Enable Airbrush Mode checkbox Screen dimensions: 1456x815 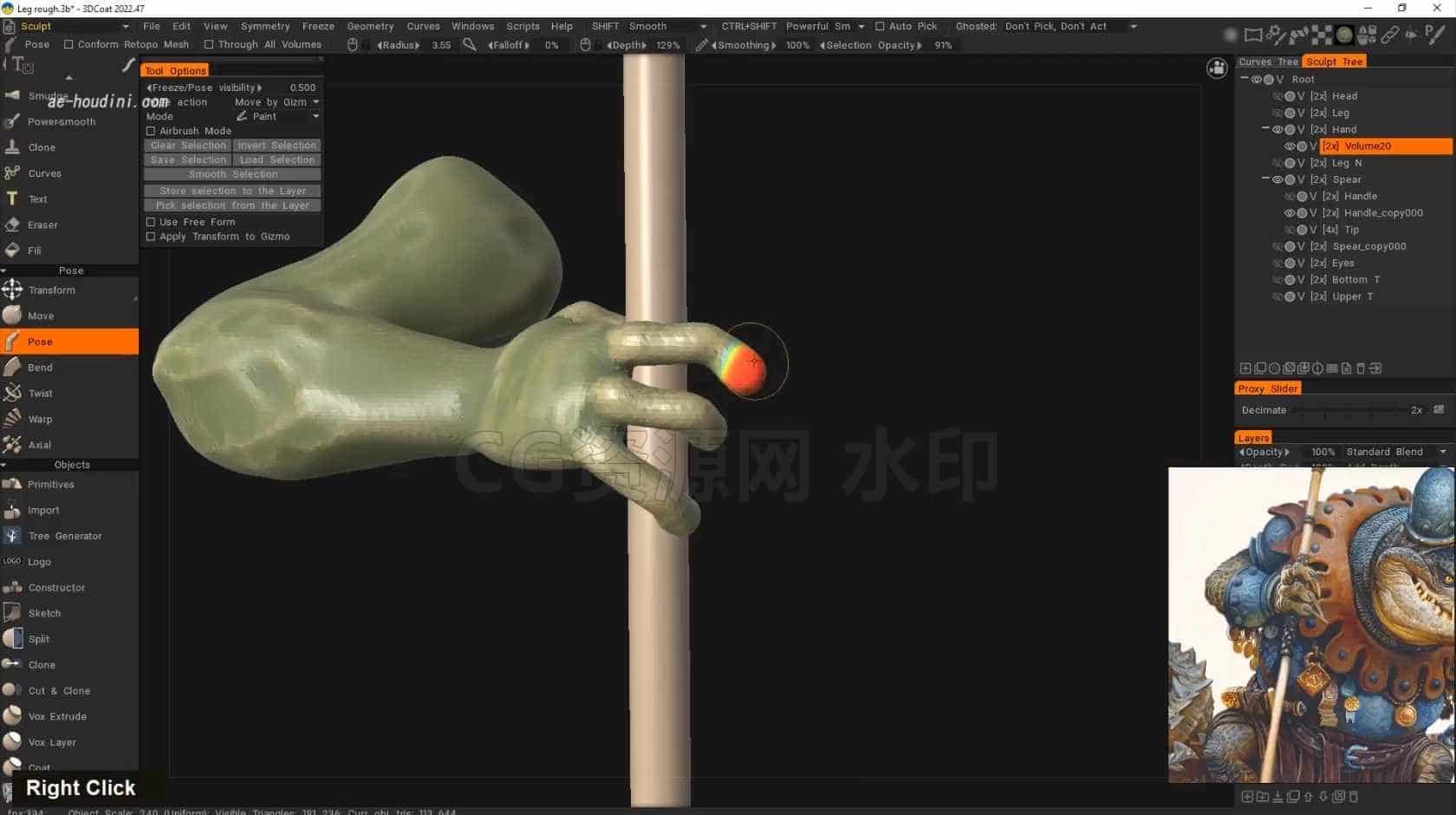point(151,131)
